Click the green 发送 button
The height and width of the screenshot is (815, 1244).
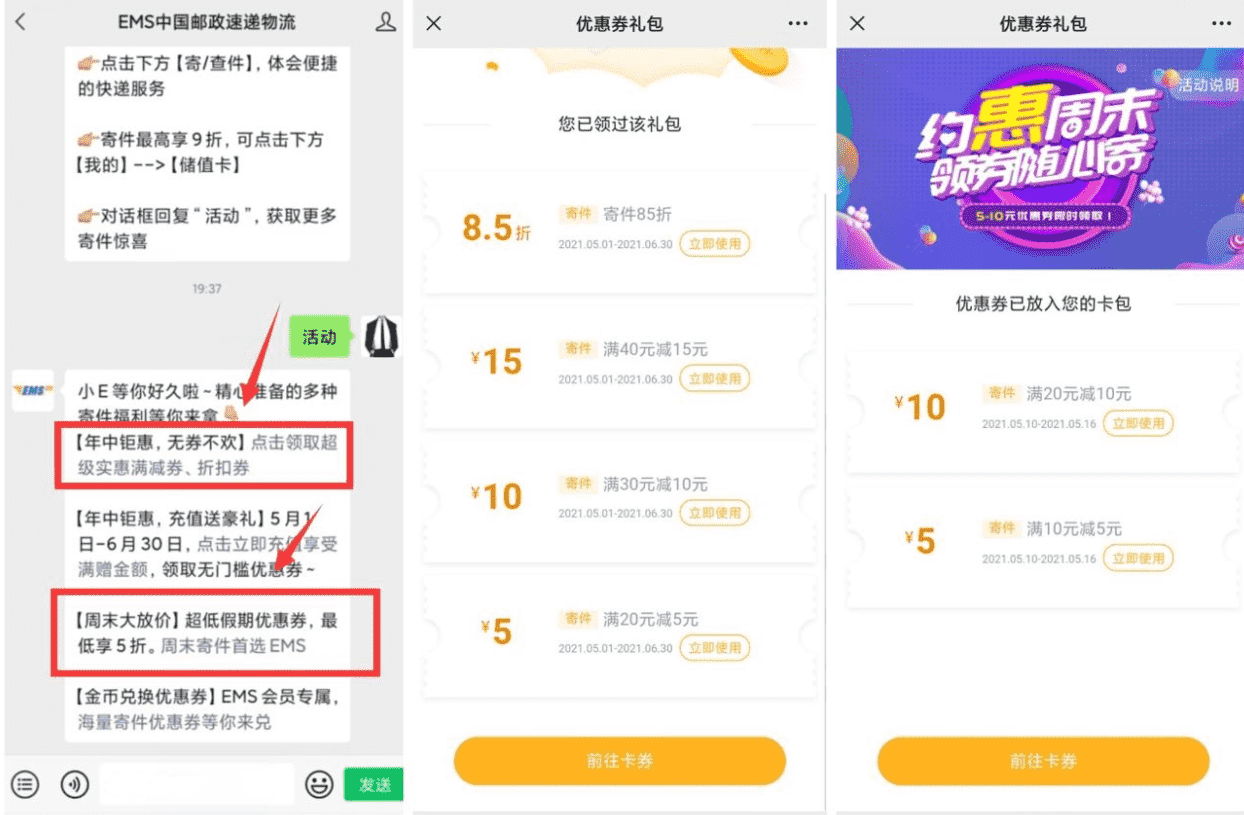point(374,785)
